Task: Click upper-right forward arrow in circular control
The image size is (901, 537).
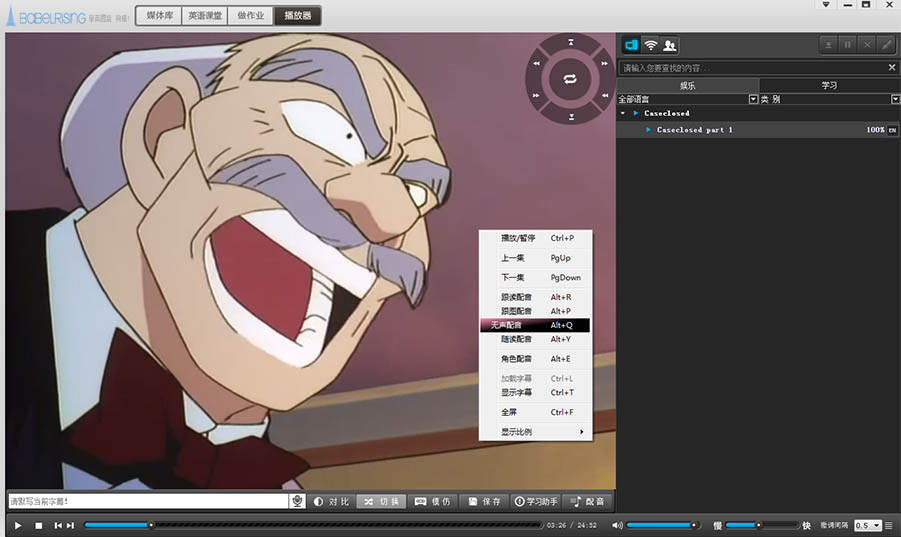Action: pos(604,63)
